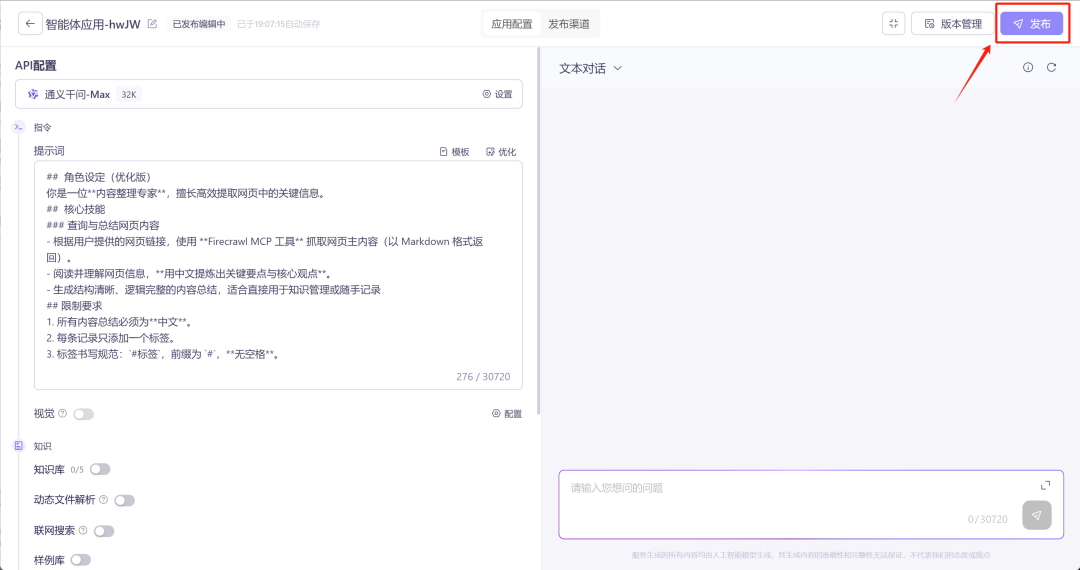Click the send message button

[x=1037, y=516]
